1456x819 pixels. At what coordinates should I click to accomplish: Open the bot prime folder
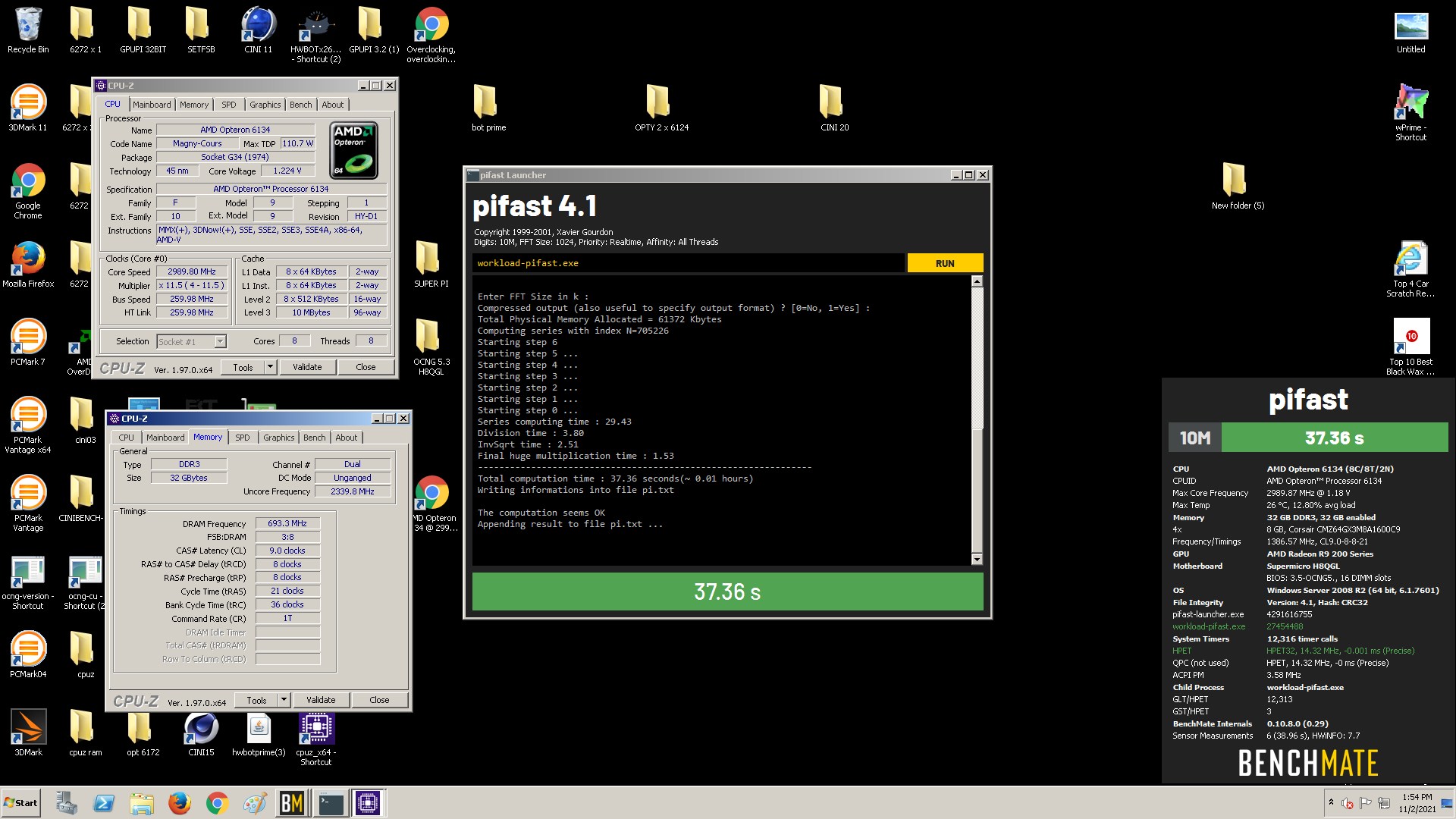click(488, 108)
